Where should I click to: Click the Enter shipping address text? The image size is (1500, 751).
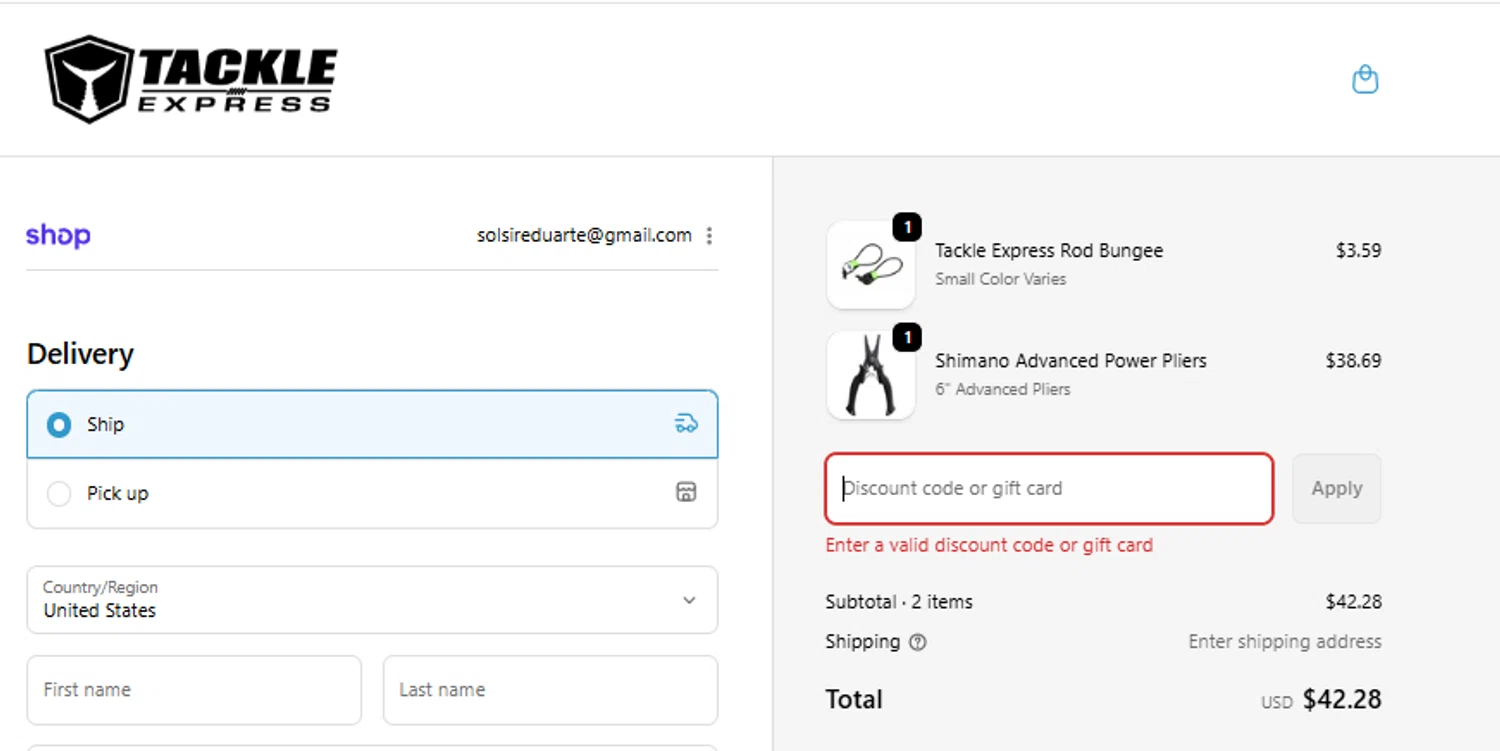point(1285,642)
